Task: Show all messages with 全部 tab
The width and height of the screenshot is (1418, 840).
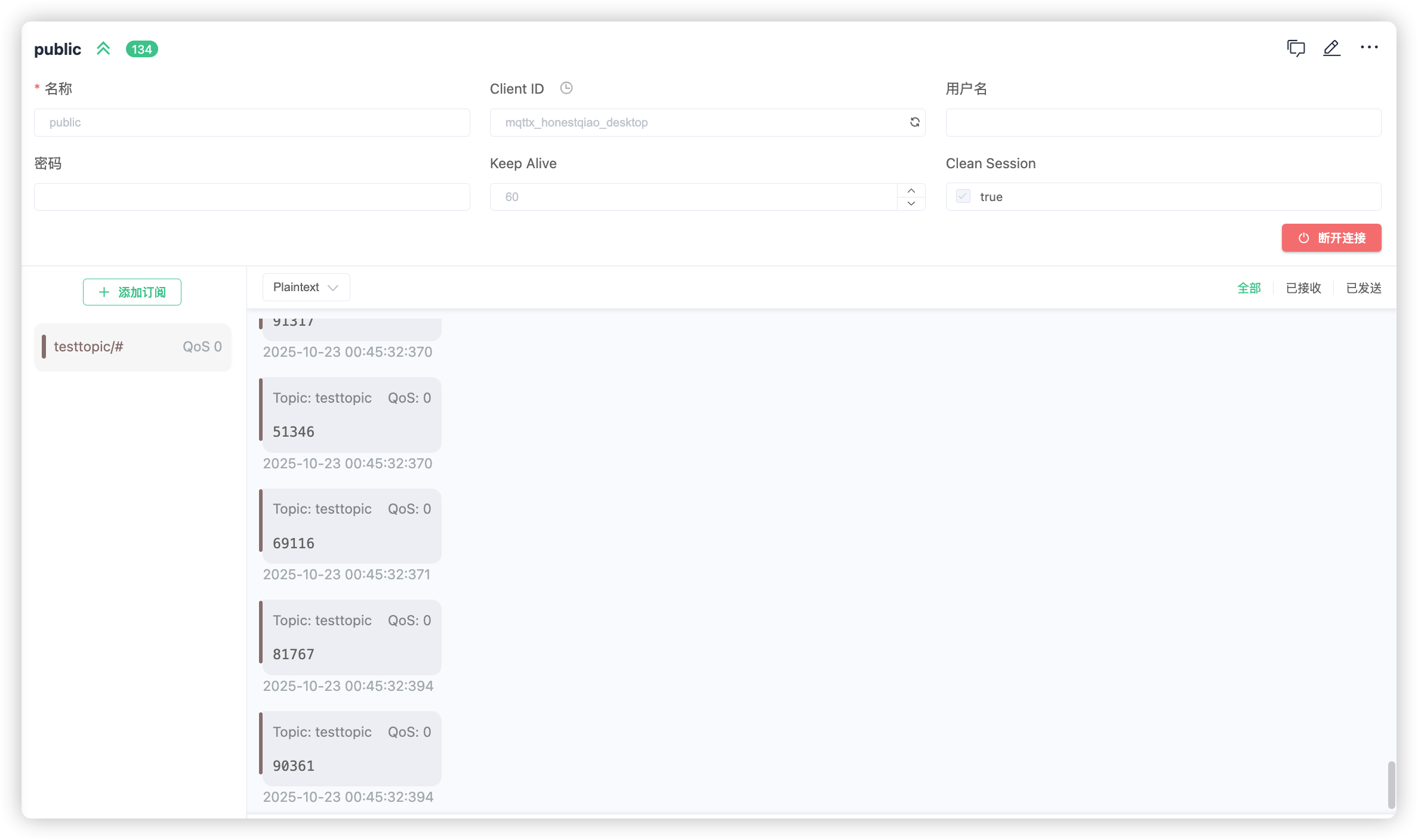Action: point(1249,288)
